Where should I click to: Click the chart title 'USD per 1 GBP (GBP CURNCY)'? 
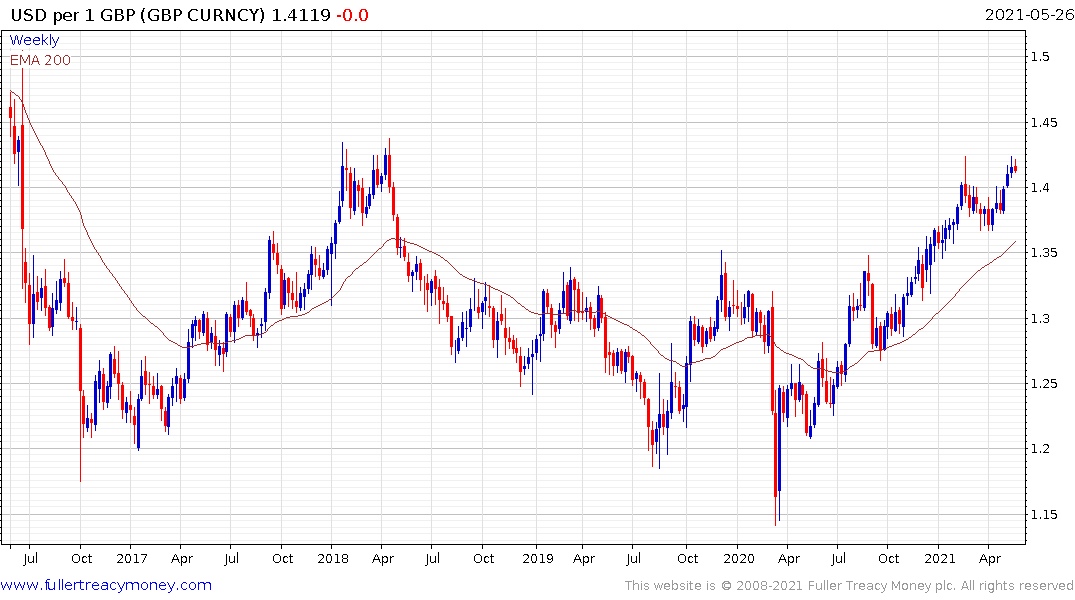click(x=138, y=15)
